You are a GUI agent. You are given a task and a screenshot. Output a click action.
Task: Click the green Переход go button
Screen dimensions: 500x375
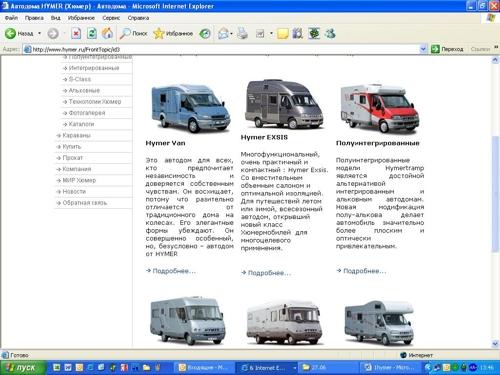point(447,49)
